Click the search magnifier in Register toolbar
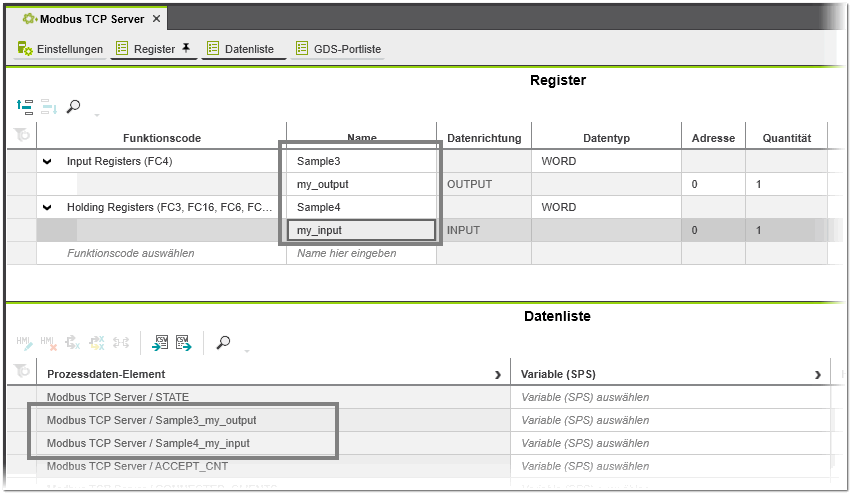851x494 pixels. tap(73, 106)
